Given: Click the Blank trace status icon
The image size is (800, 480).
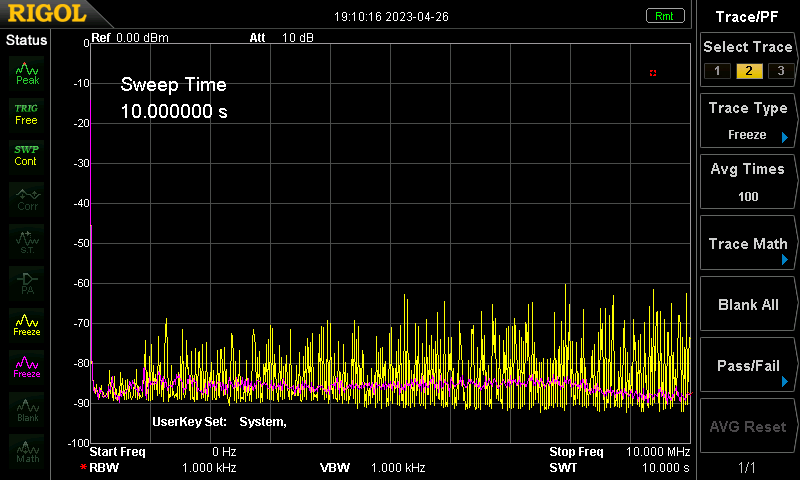Looking at the screenshot, I should point(27,409).
